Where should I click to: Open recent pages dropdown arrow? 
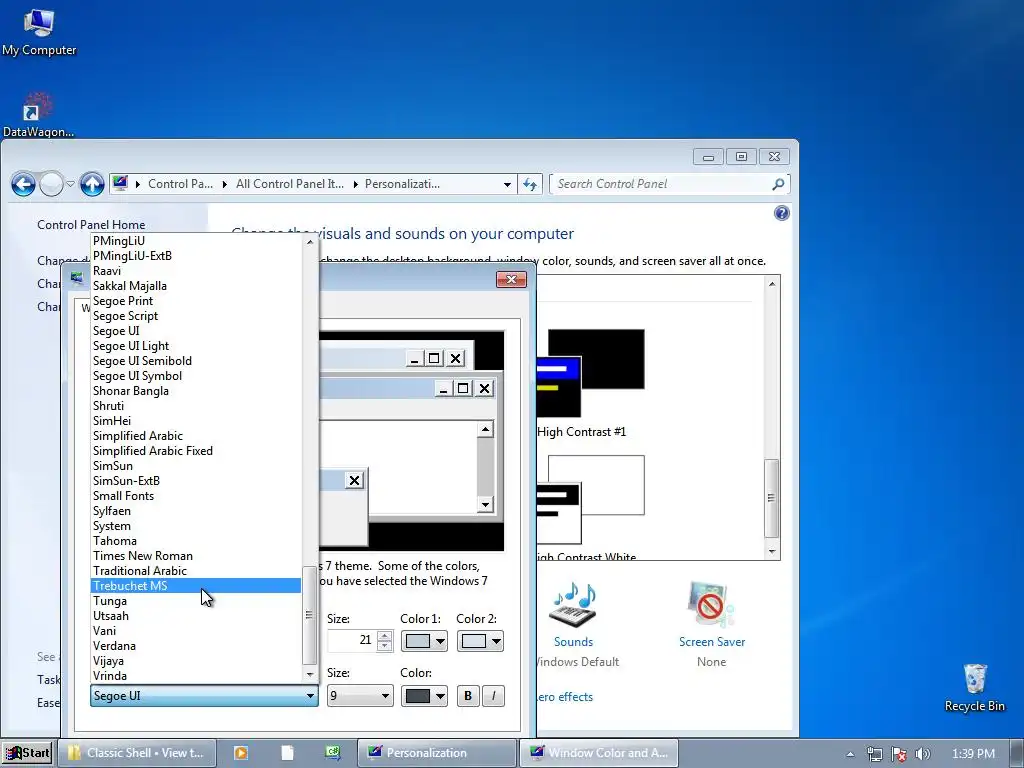(x=71, y=184)
